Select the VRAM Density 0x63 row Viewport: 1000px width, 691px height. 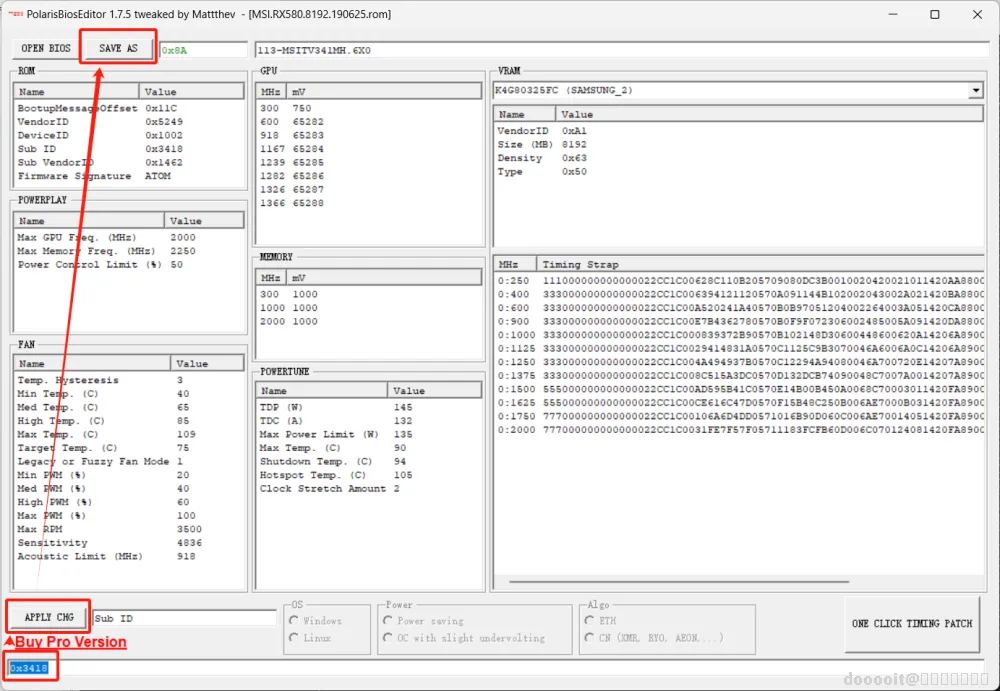739,158
